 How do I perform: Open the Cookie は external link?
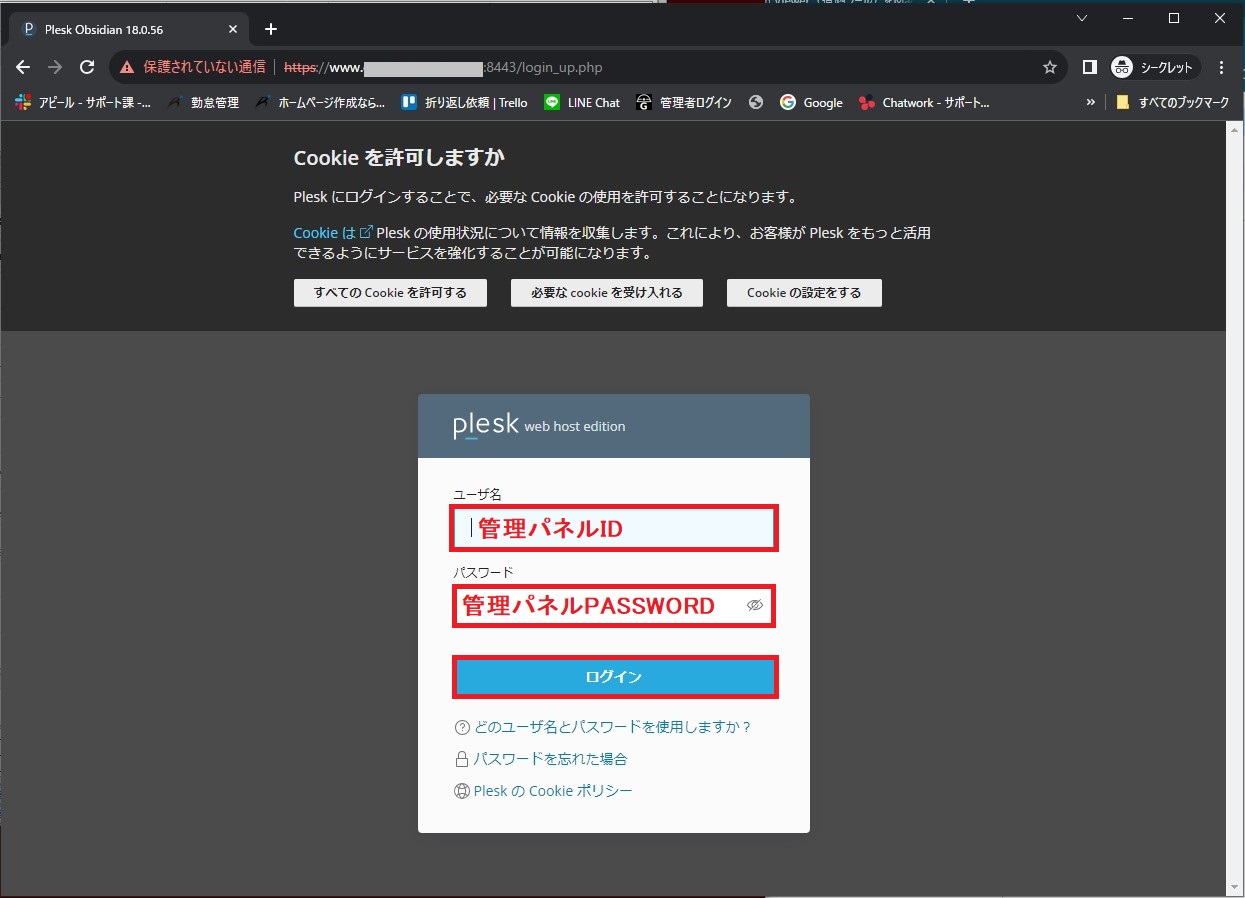tap(333, 233)
